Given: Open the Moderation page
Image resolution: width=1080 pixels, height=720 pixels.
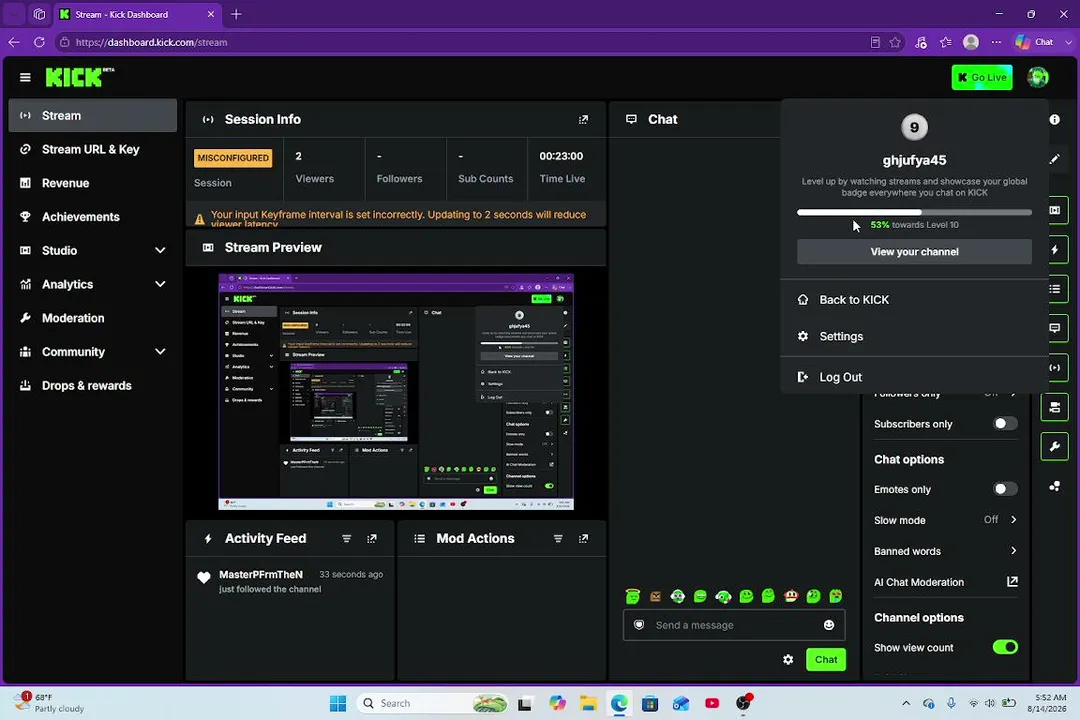Looking at the screenshot, I should point(93,318).
